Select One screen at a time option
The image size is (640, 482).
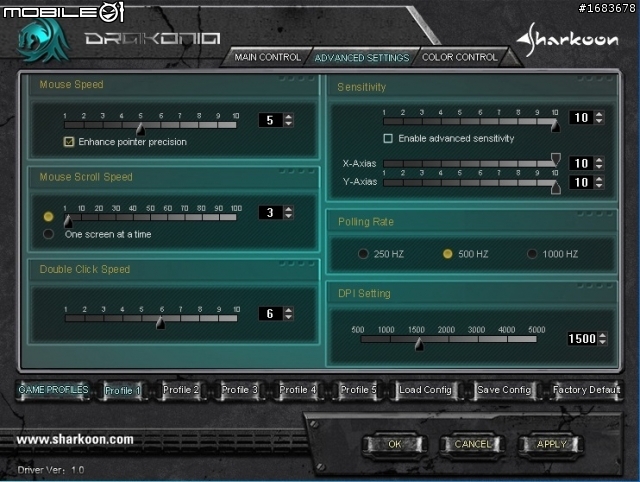[49, 234]
